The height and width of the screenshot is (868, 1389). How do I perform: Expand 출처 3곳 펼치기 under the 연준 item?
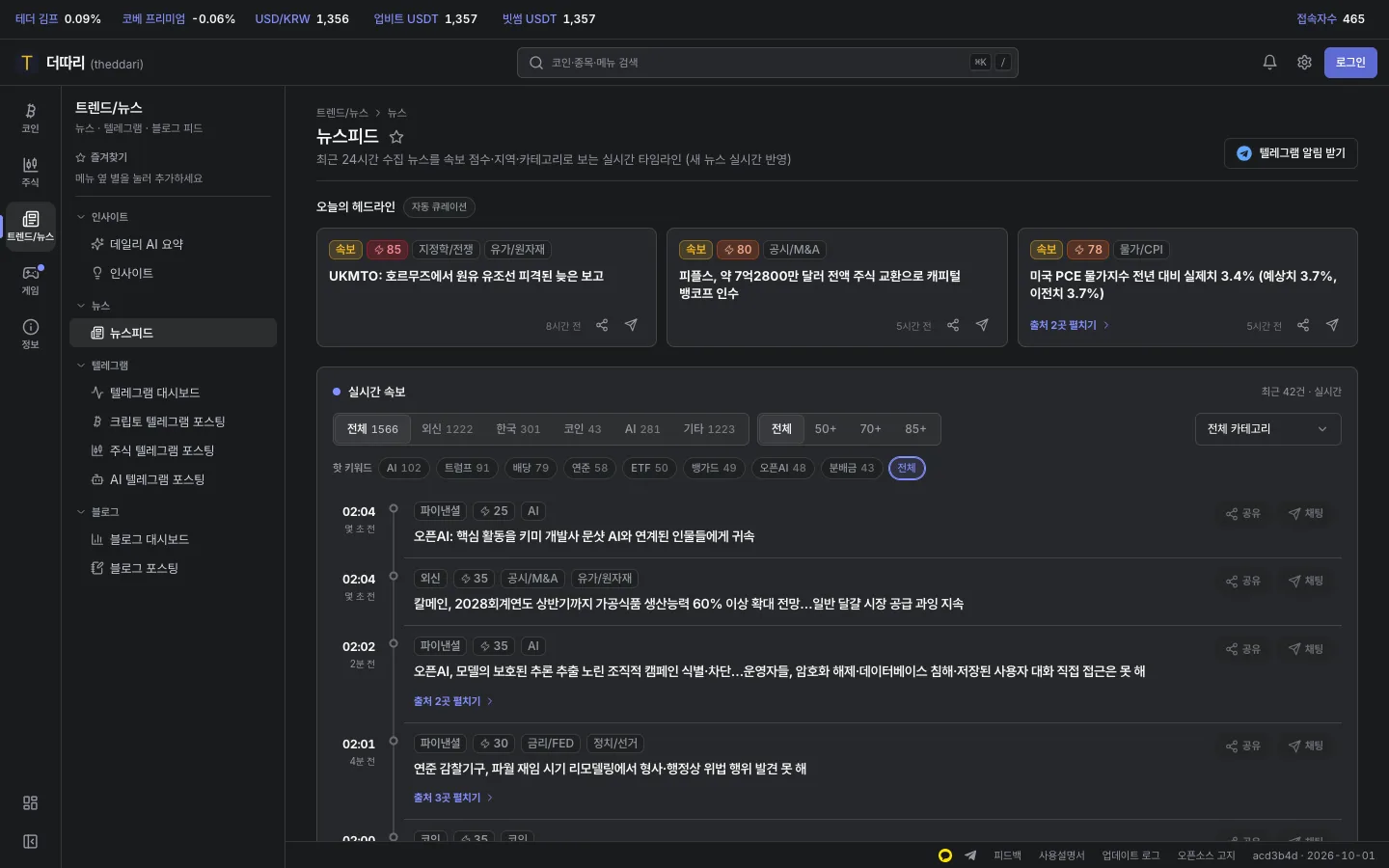[x=453, y=798]
